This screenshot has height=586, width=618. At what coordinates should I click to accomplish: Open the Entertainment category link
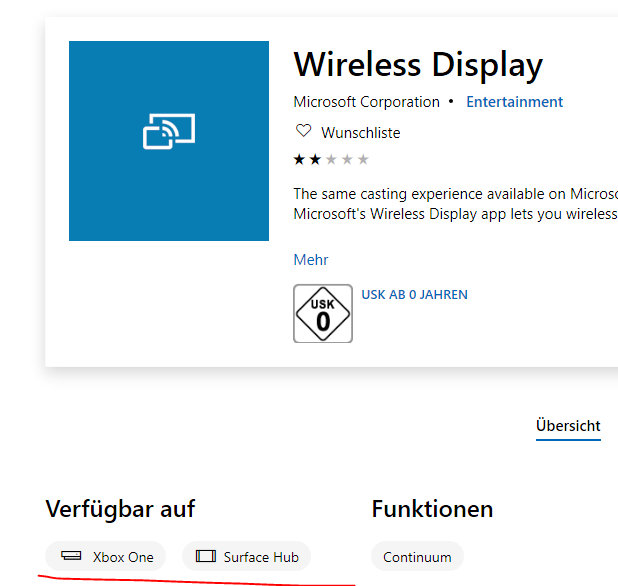(514, 102)
